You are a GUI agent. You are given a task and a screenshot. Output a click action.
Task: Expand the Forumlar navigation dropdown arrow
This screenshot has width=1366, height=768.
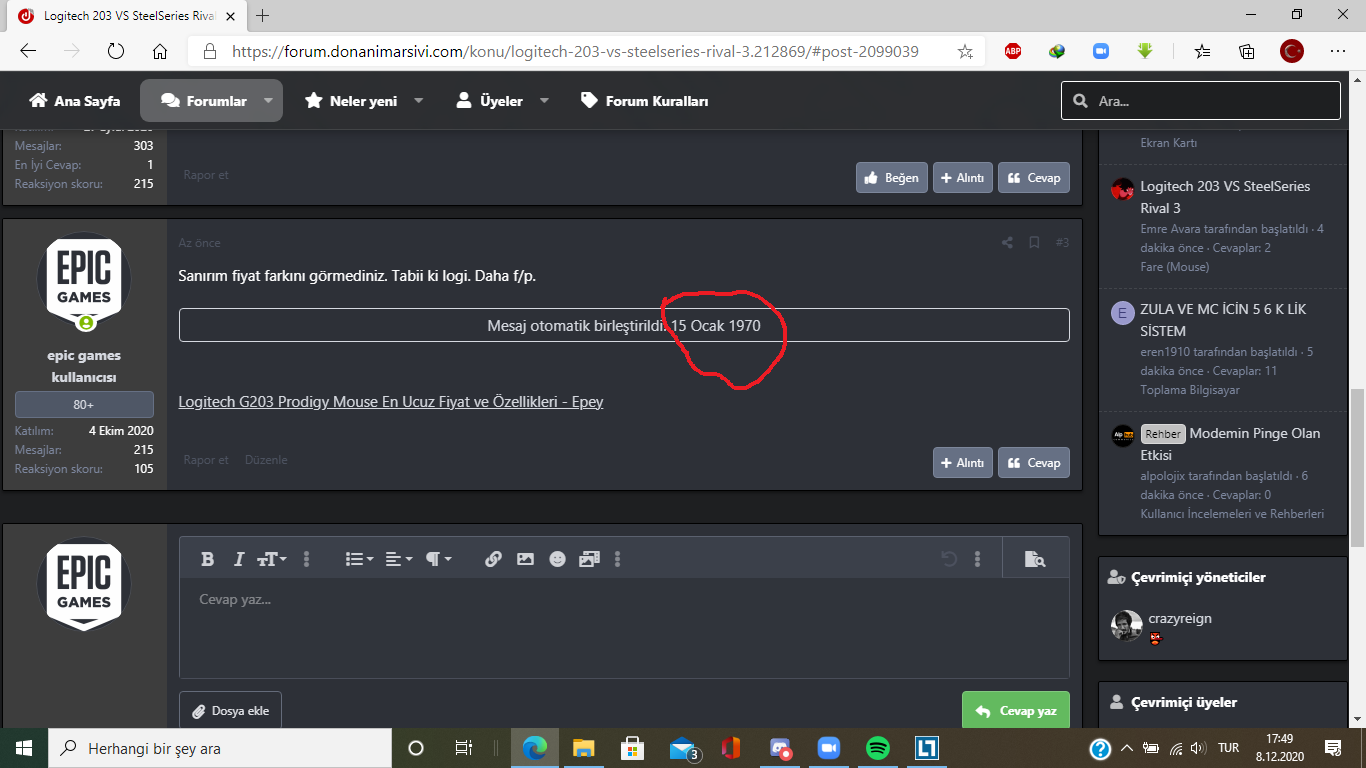pos(268,101)
